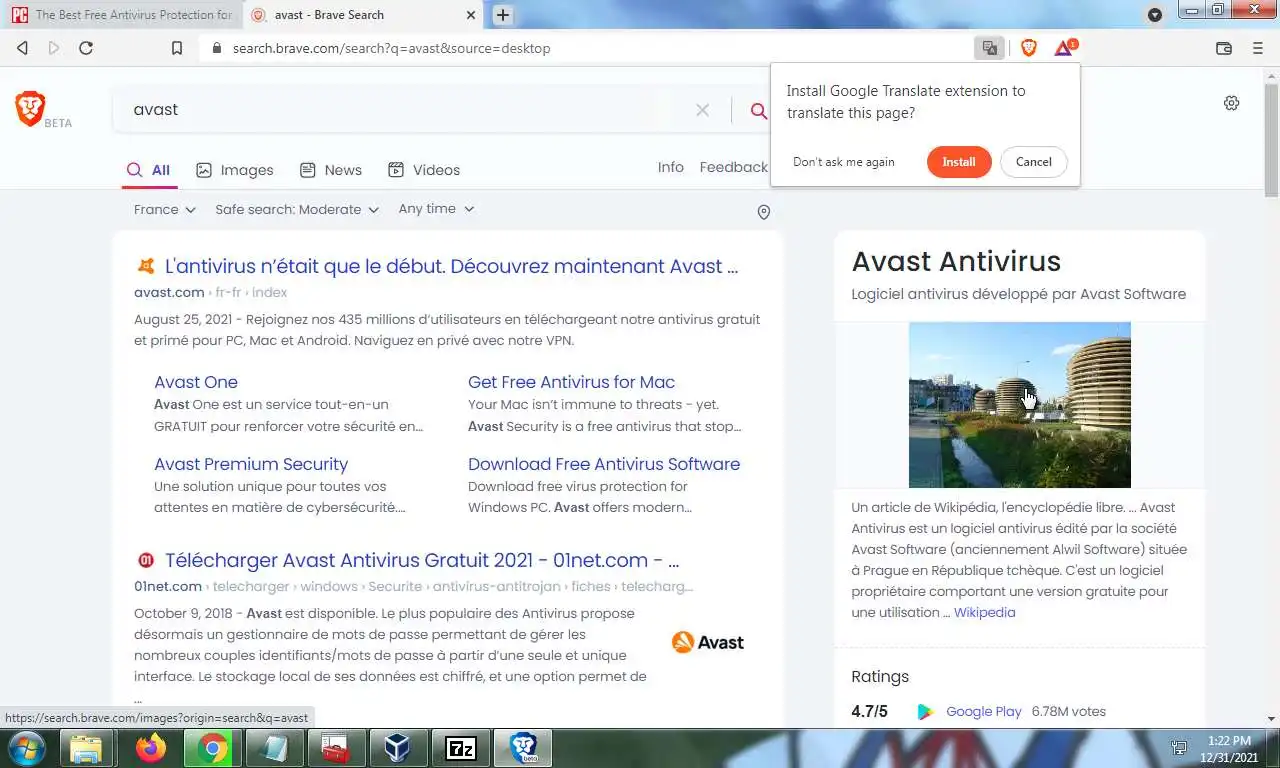Install the Google Translate extension
The image size is (1280, 768).
click(958, 162)
